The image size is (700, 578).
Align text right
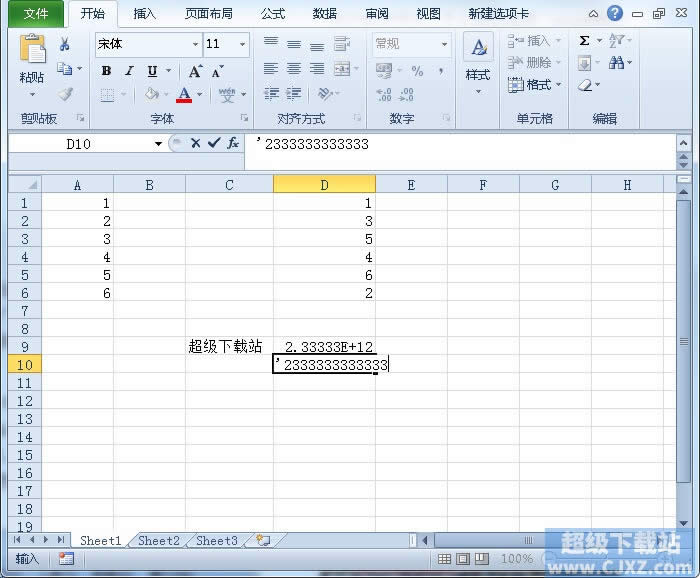317,68
